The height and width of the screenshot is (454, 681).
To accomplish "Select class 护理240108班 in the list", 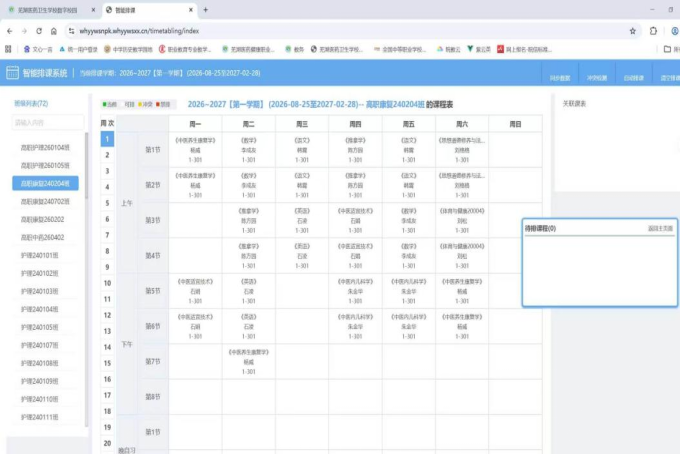I will tap(45, 363).
